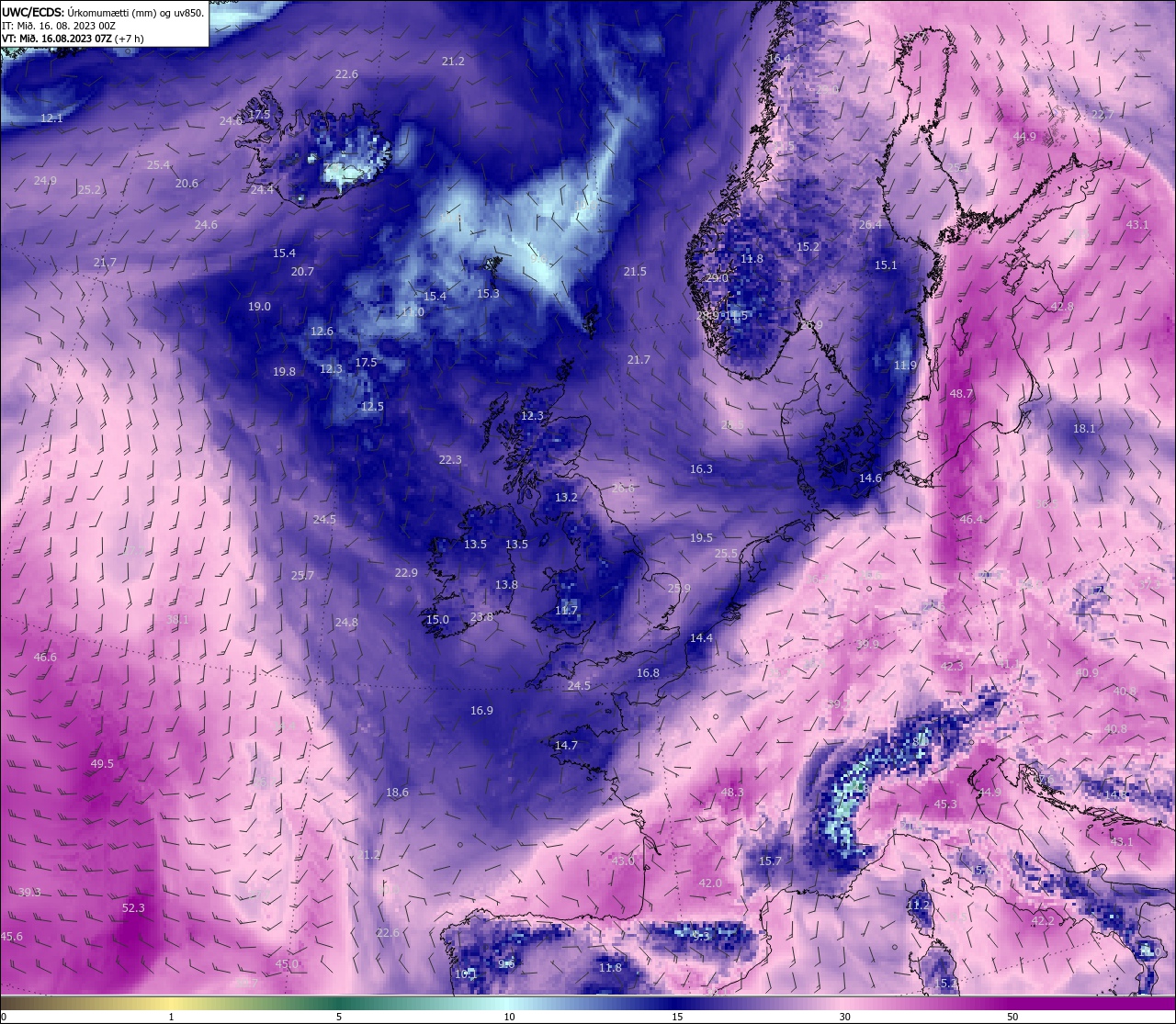This screenshot has width=1176, height=1024.
Task: Click the 20.7 value on the map
Action: point(302,271)
